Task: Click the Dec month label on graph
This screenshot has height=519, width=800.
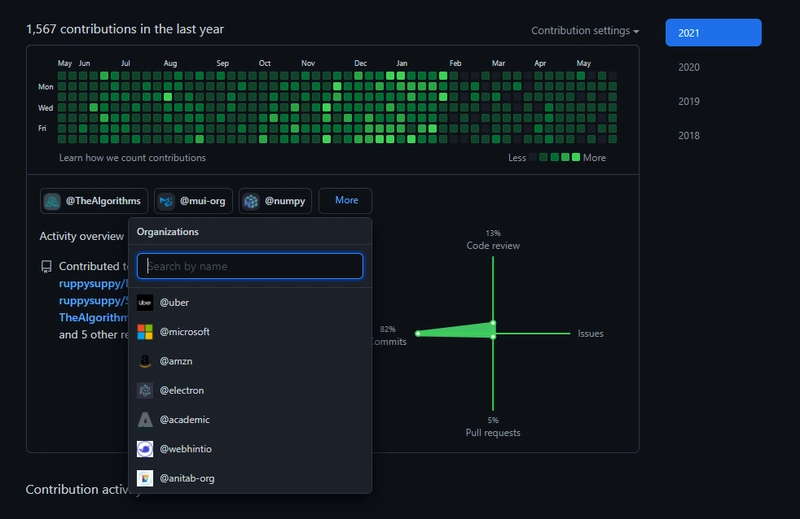Action: point(360,63)
